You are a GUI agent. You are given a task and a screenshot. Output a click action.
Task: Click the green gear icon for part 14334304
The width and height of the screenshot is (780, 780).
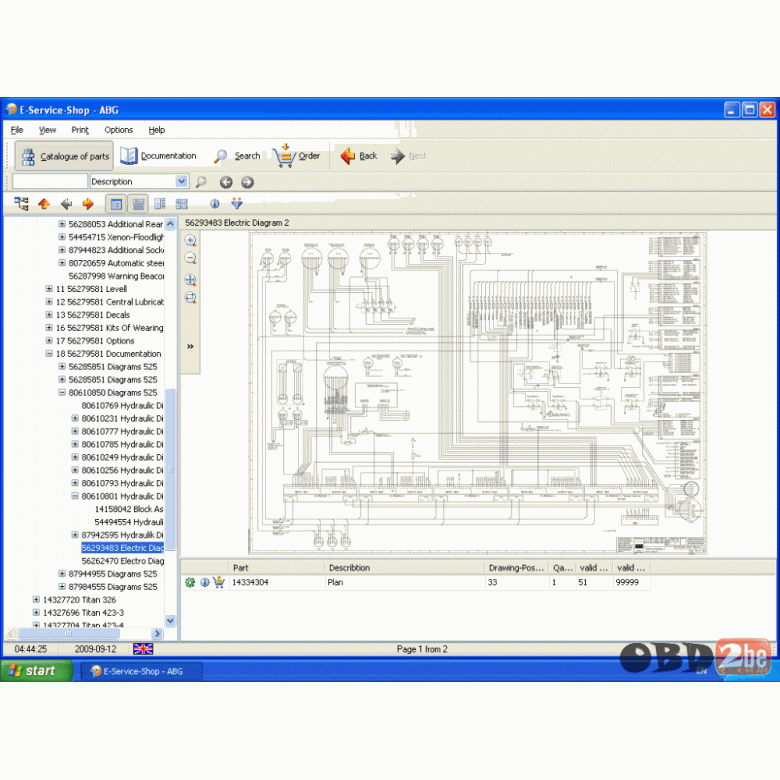[190, 582]
